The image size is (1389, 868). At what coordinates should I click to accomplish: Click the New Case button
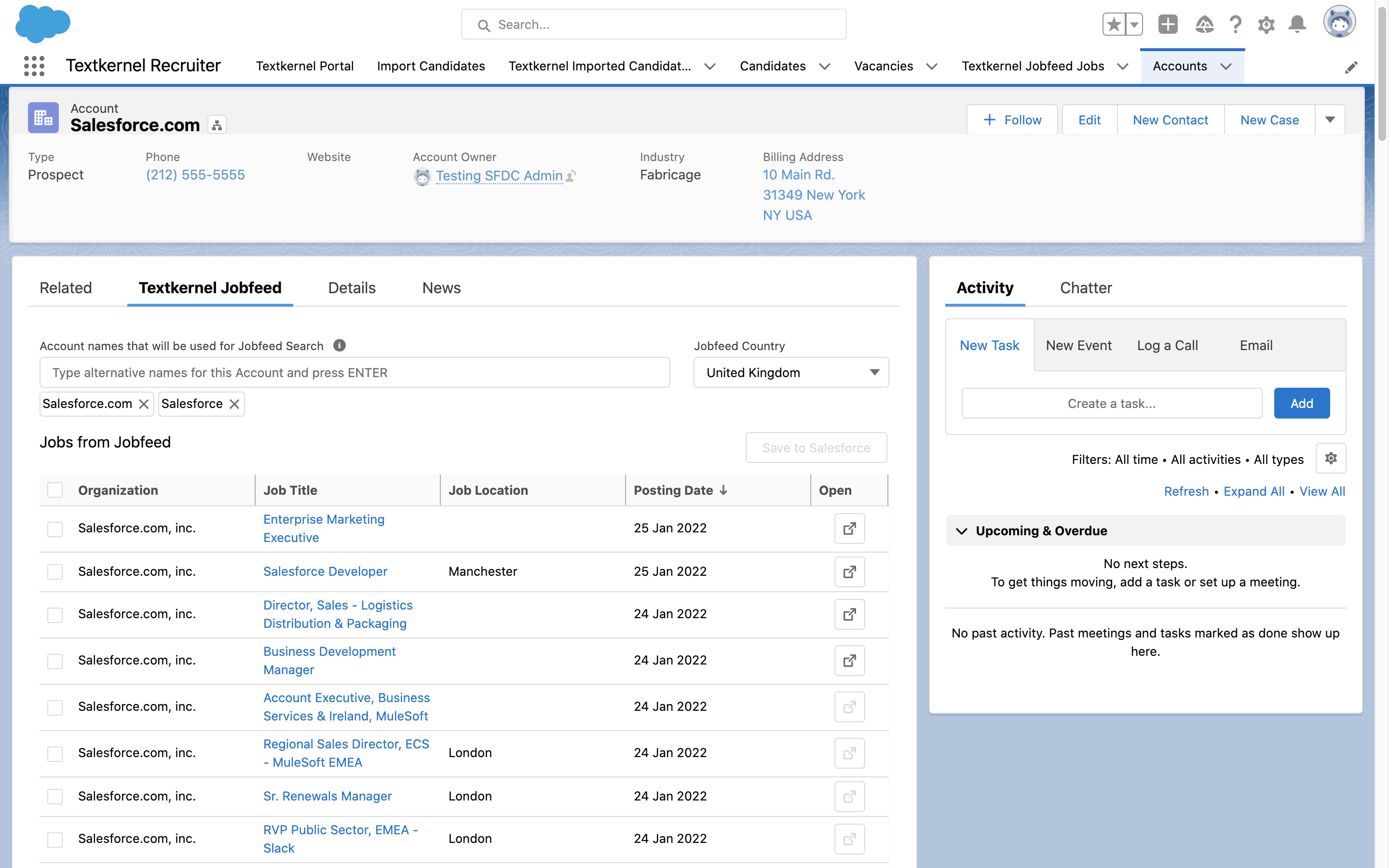tap(1269, 120)
